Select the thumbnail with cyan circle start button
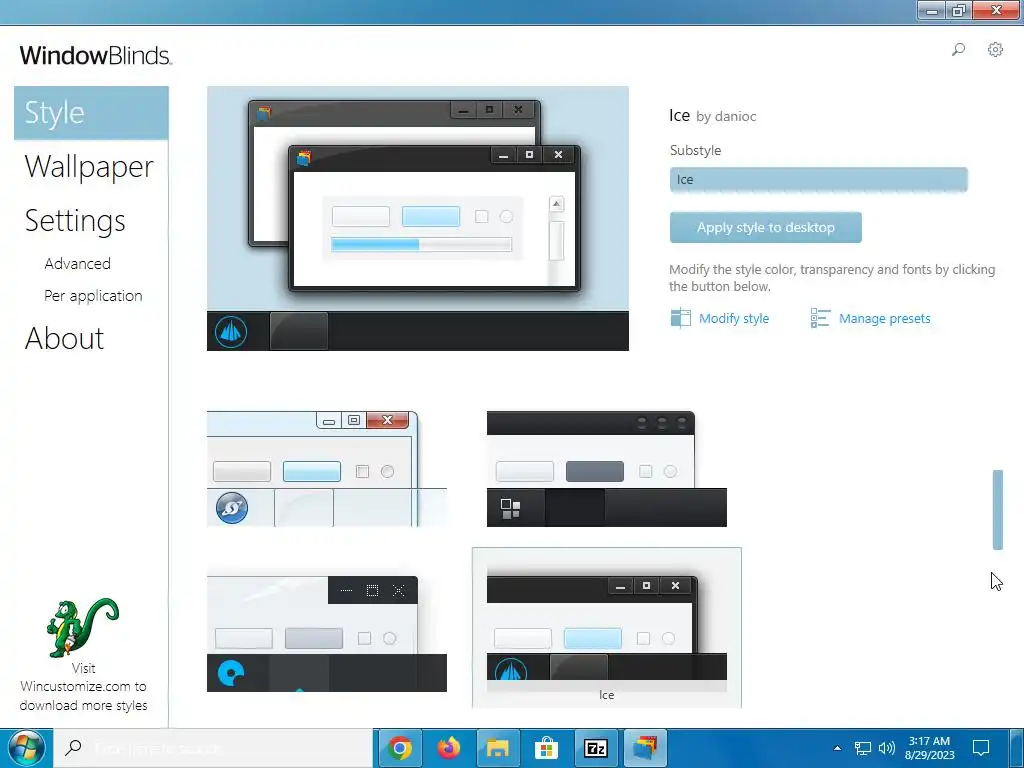This screenshot has height=768, width=1024. [x=327, y=633]
